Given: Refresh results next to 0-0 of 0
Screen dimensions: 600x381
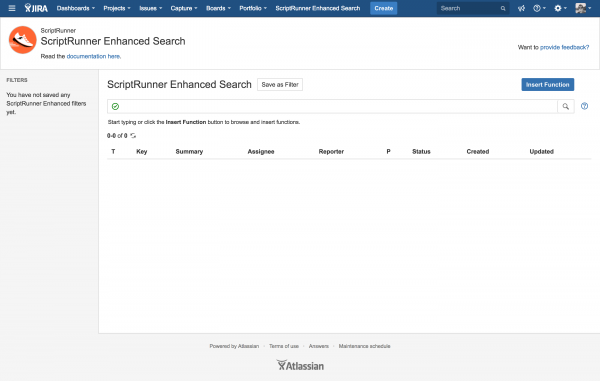Looking at the screenshot, I should (133, 135).
